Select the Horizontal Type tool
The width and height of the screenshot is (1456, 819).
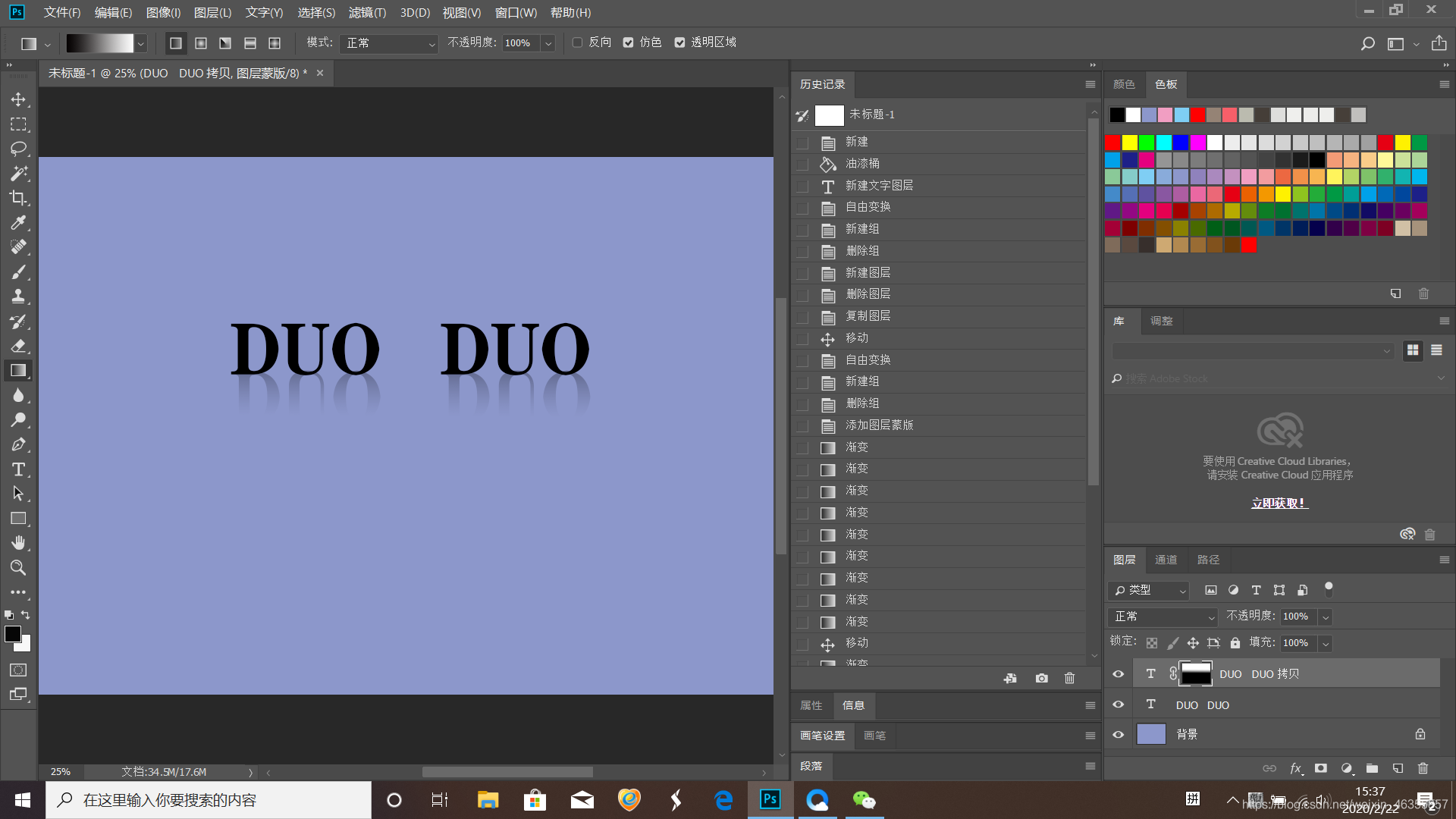18,469
